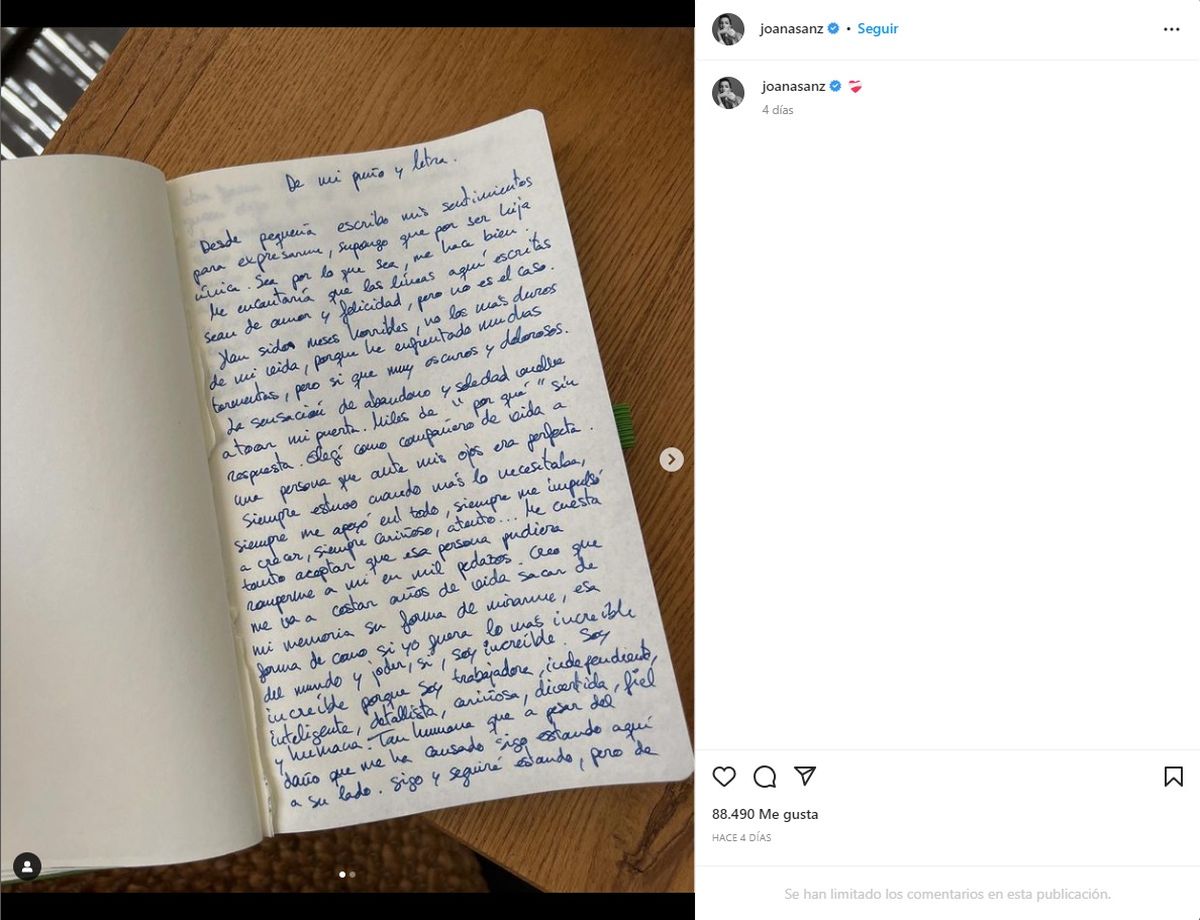
Task: Select second carousel dot indicator
Action: point(352,874)
